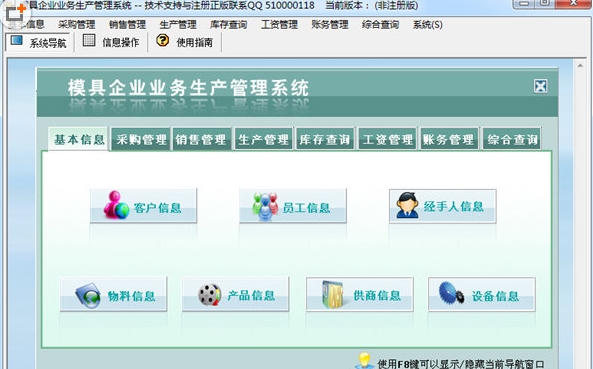
Task: Open the 生产管理 menu in menu bar
Action: tap(178, 25)
